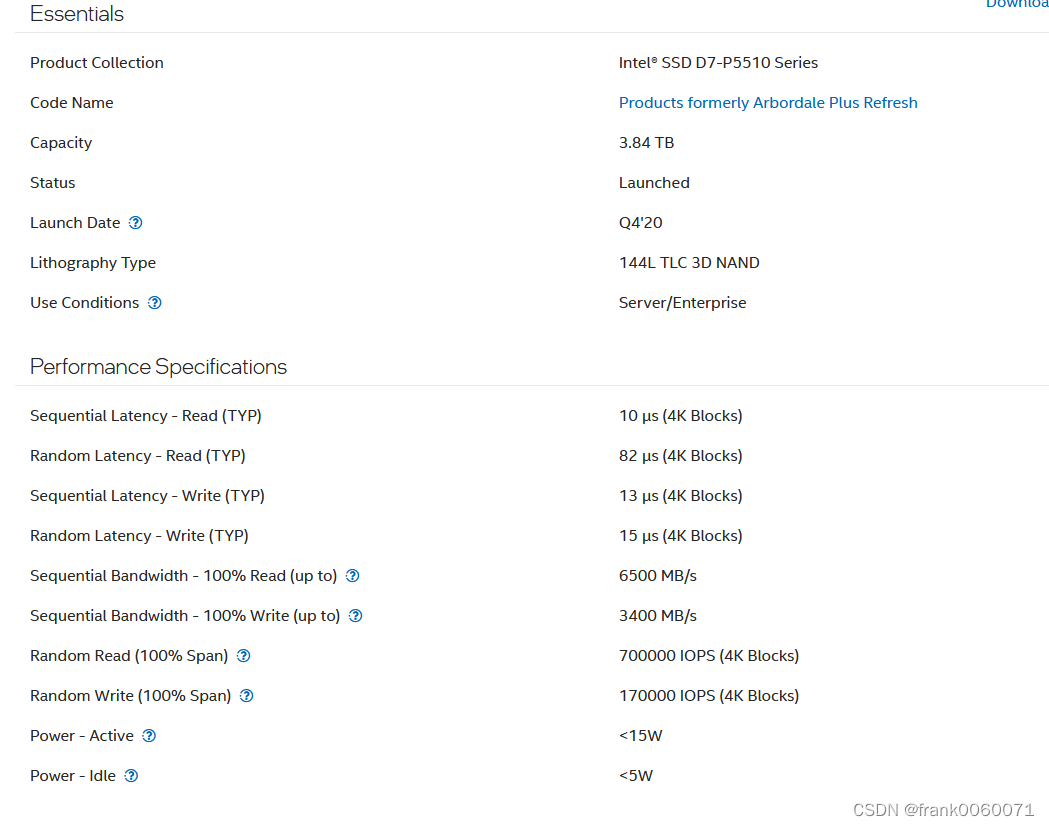The image size is (1049, 826).
Task: Click the Q4'20 launch date value
Action: (x=641, y=223)
